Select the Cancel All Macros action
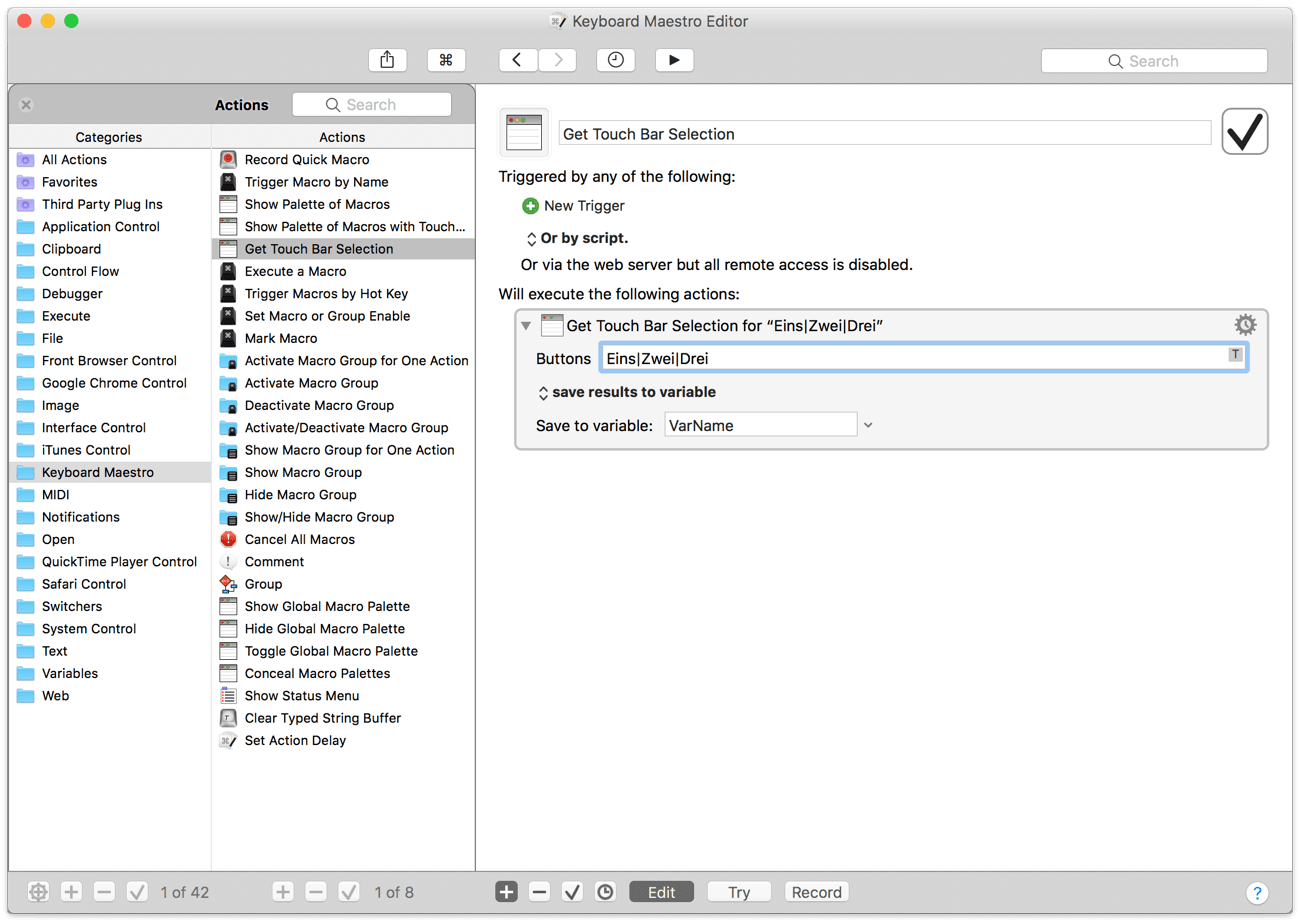This screenshot has height=921, width=1300. click(343, 539)
